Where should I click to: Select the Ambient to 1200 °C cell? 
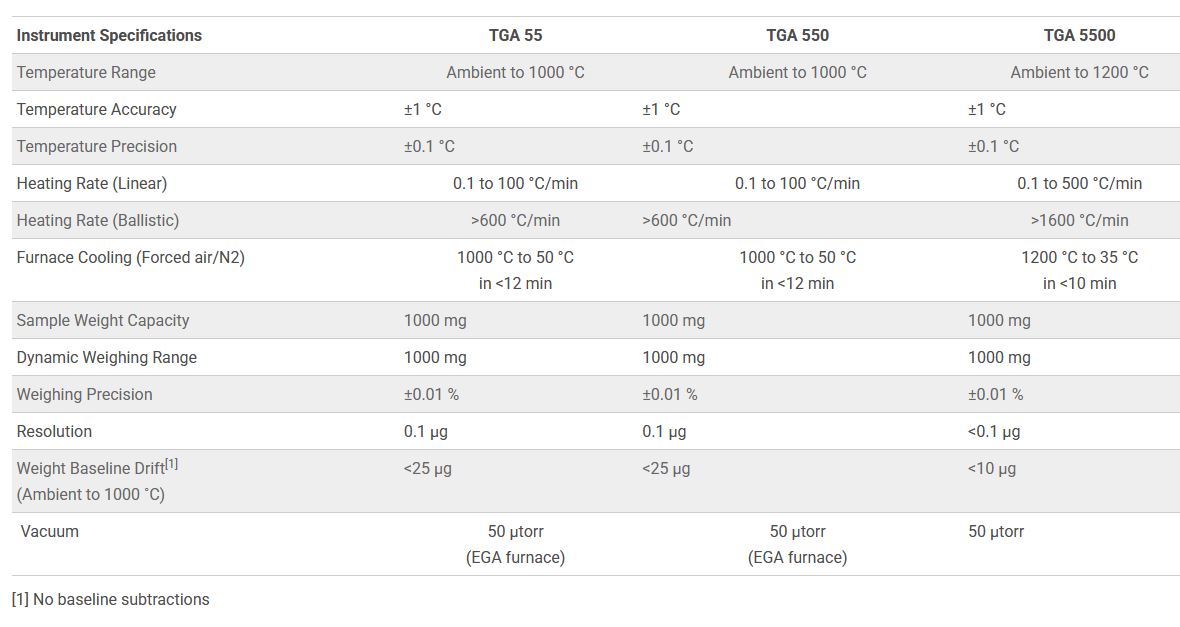point(1079,72)
